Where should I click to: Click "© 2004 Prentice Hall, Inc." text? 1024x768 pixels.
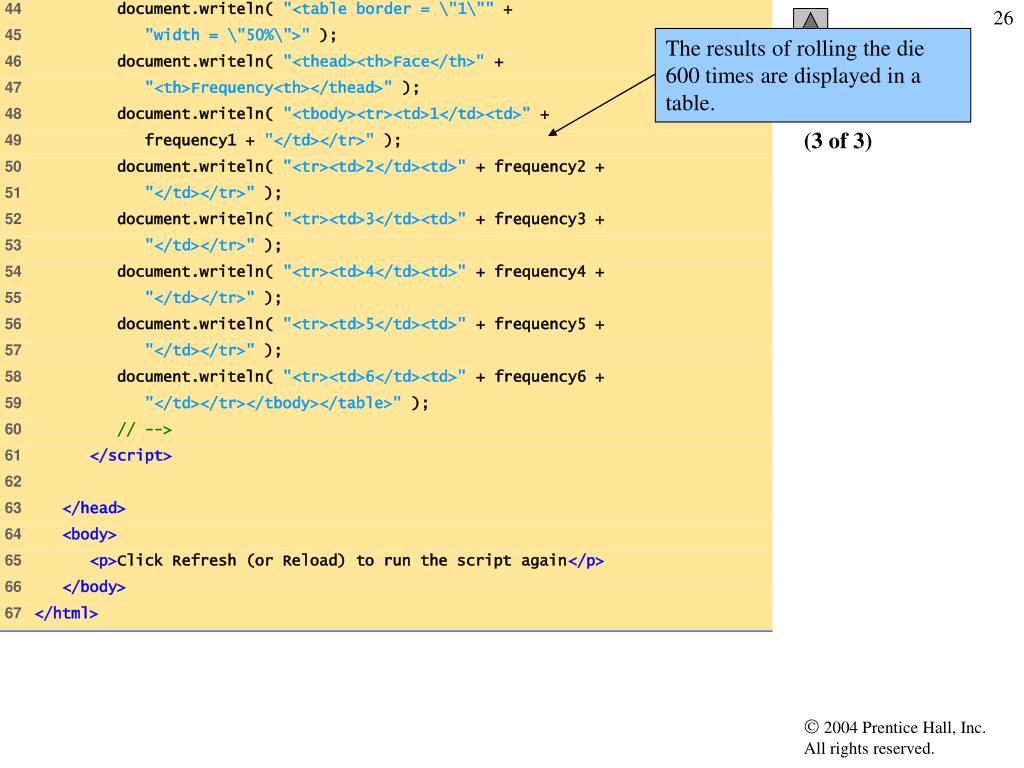coord(895,728)
